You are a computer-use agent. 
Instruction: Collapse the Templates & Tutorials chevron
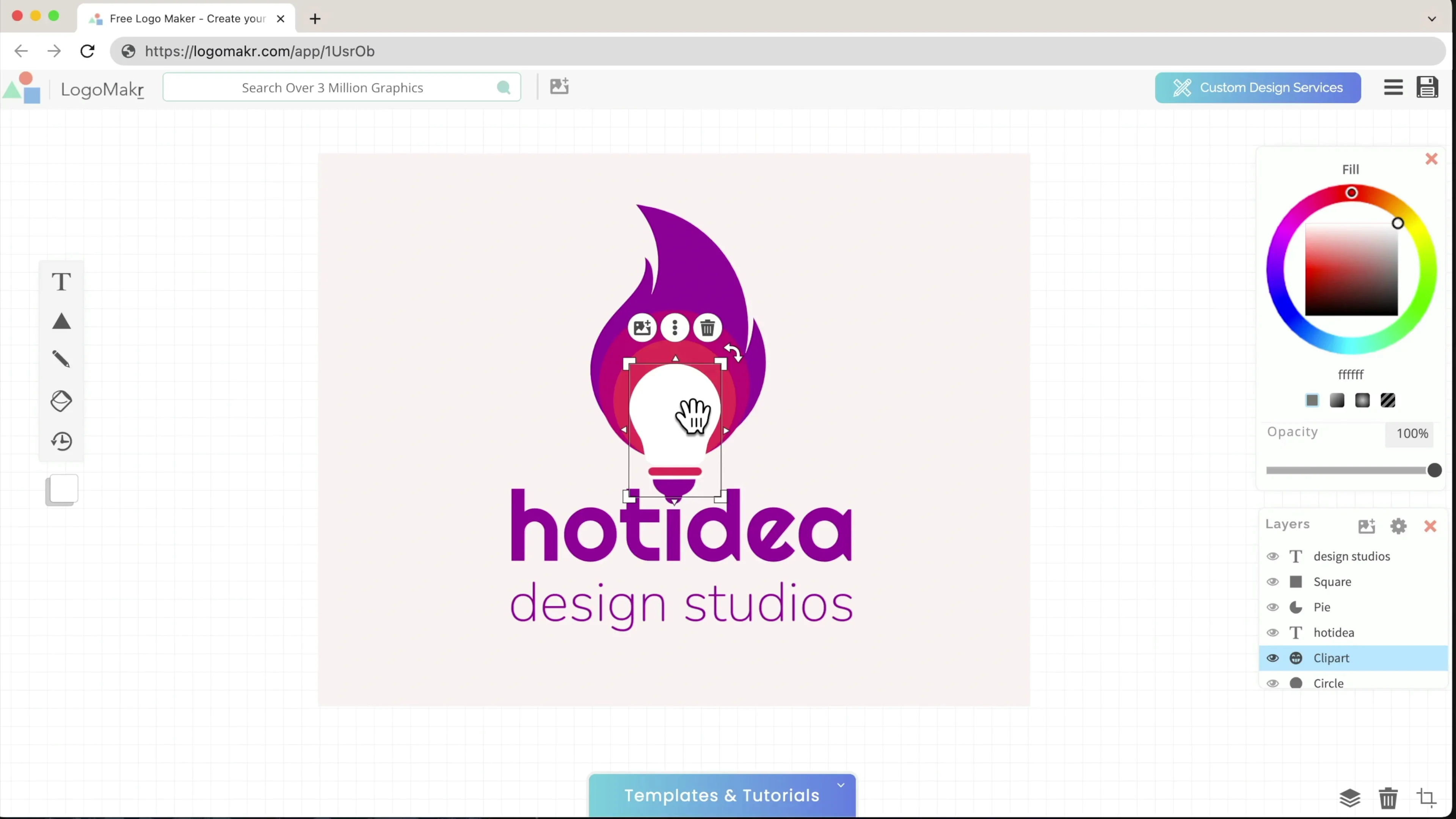tap(841, 785)
